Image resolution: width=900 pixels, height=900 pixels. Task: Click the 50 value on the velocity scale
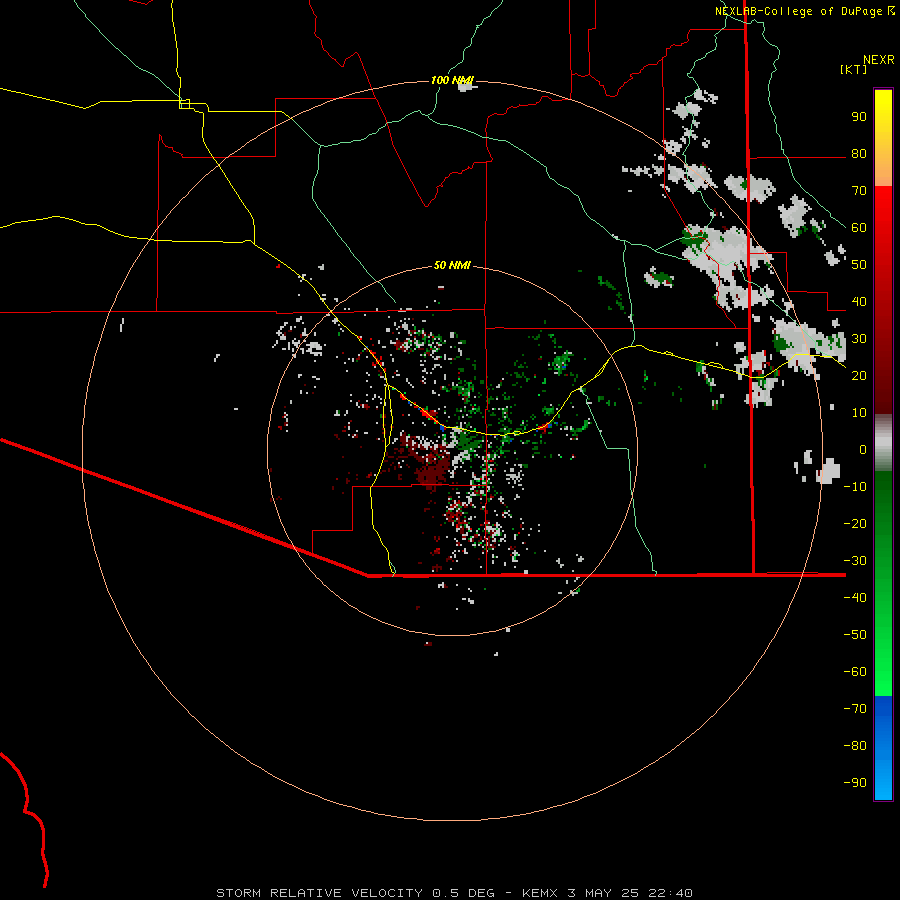point(859,265)
